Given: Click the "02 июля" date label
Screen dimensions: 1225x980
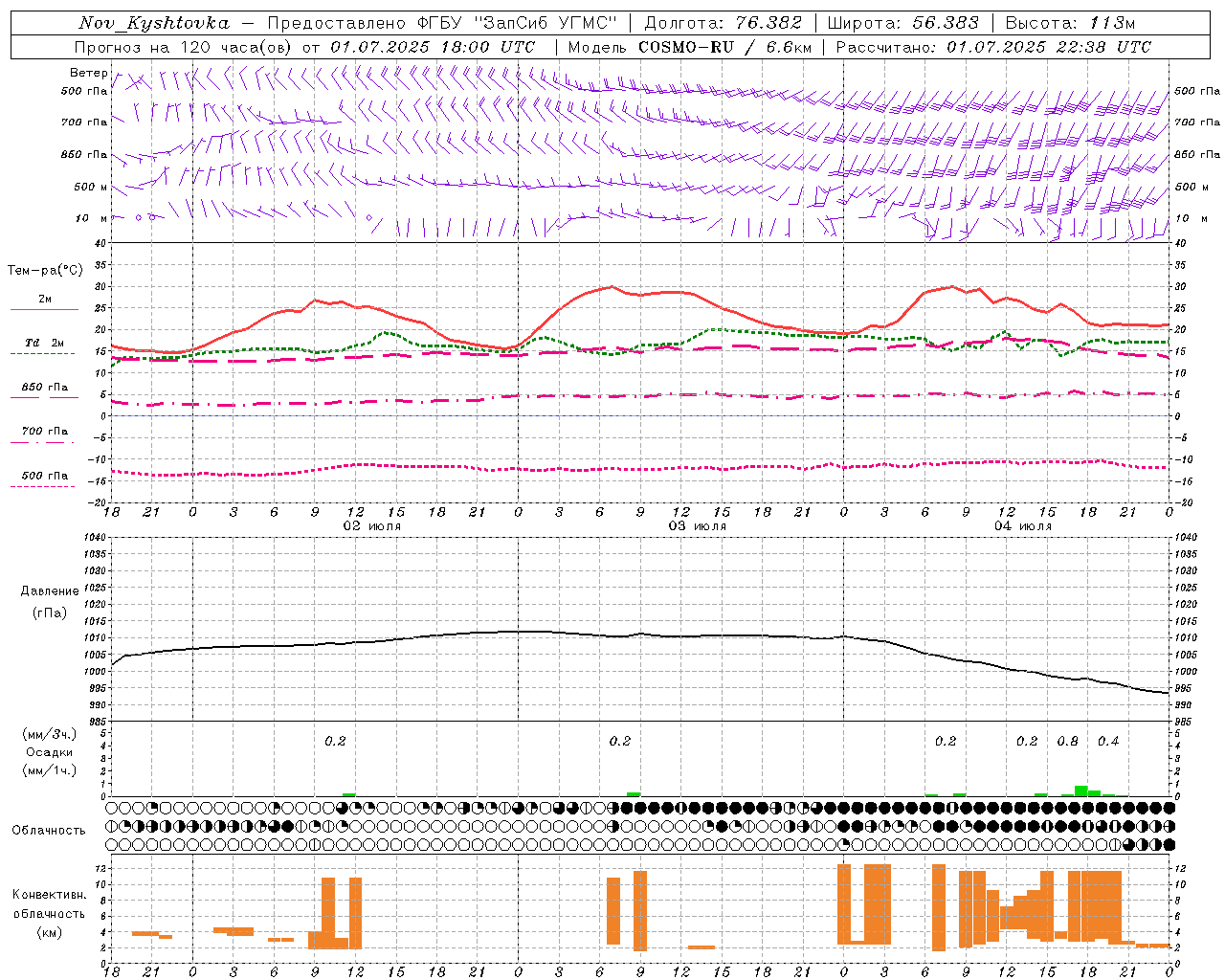Looking at the screenshot, I should (x=372, y=526).
